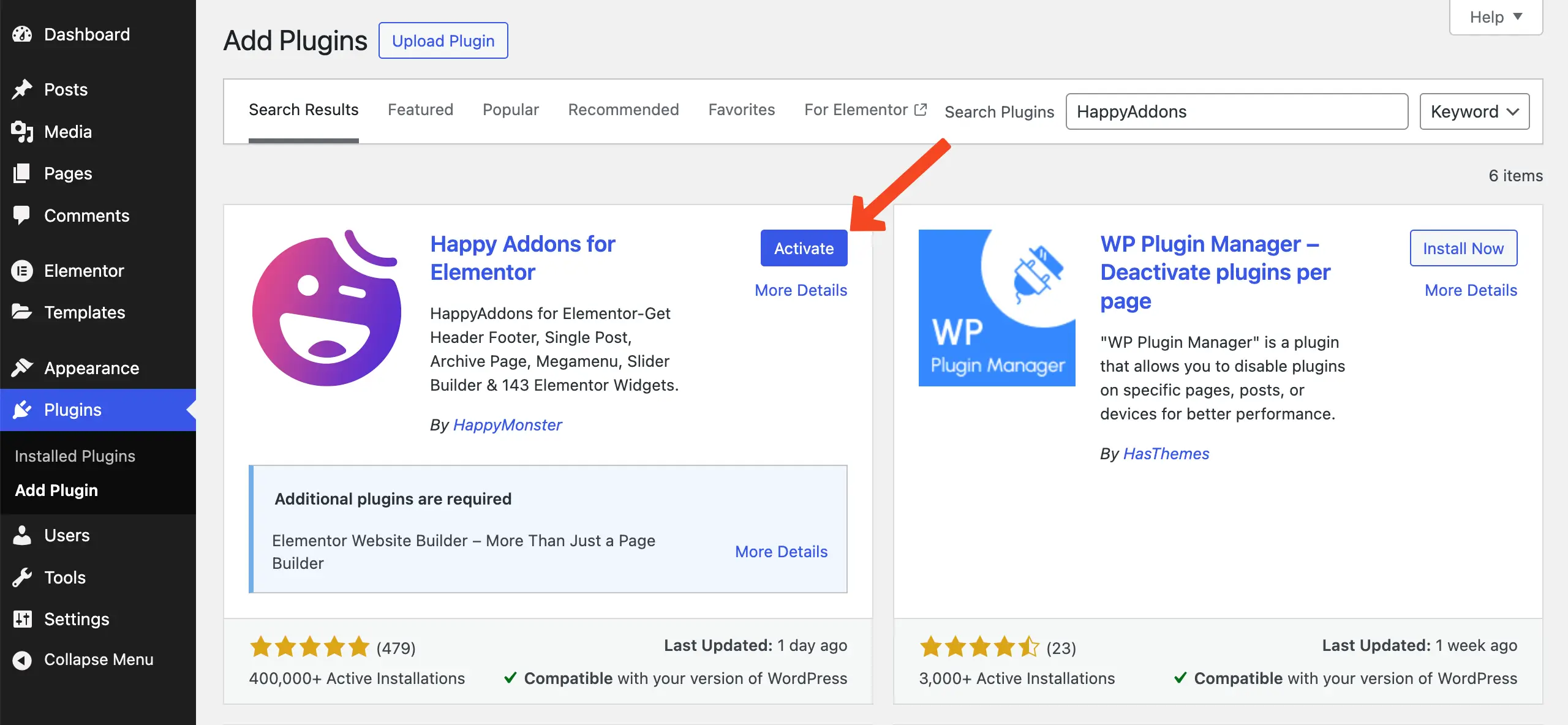Click the star rating for WP Plugin Manager
Image resolution: width=1568 pixels, height=725 pixels.
[x=978, y=647]
